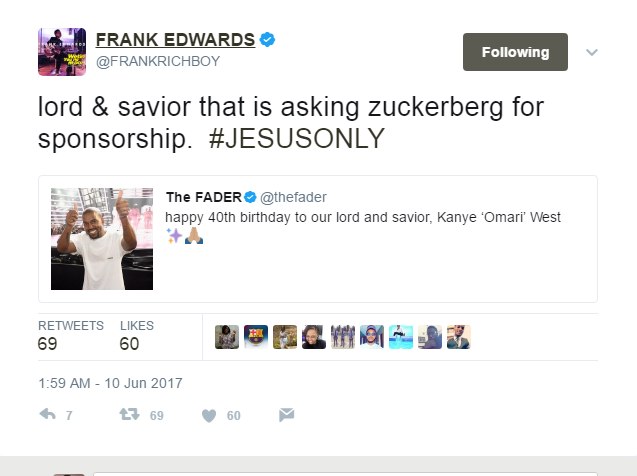Image resolution: width=637 pixels, height=476 pixels.
Task: Toggle the Following button
Action: (515, 52)
